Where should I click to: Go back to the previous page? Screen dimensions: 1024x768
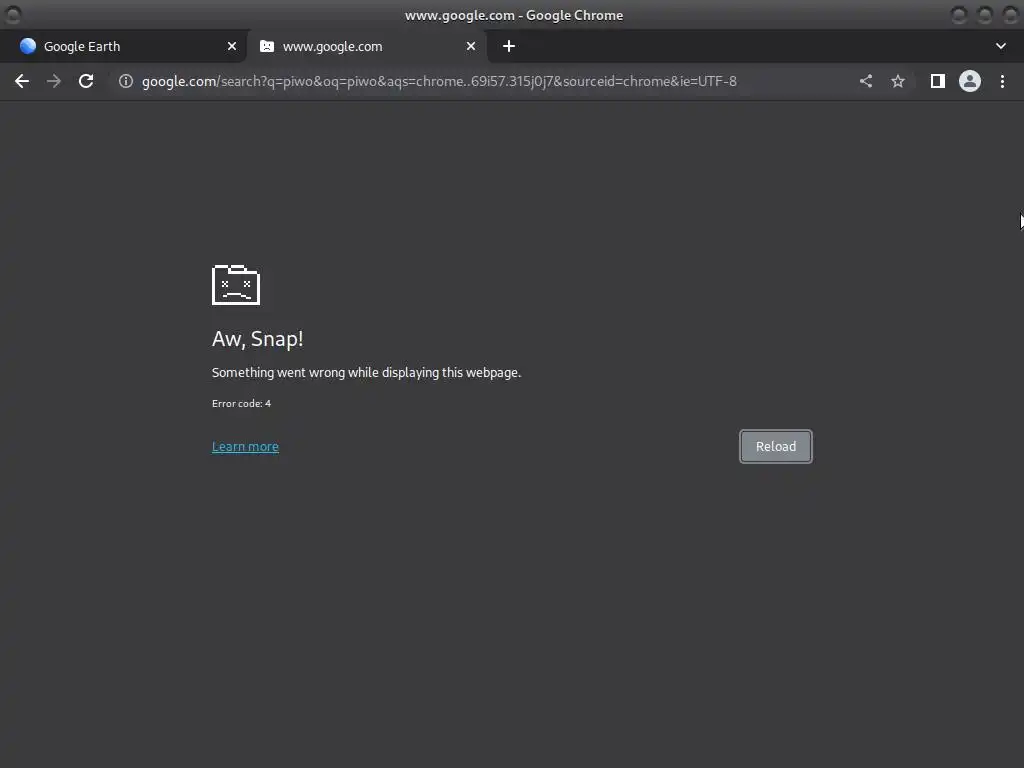click(22, 81)
